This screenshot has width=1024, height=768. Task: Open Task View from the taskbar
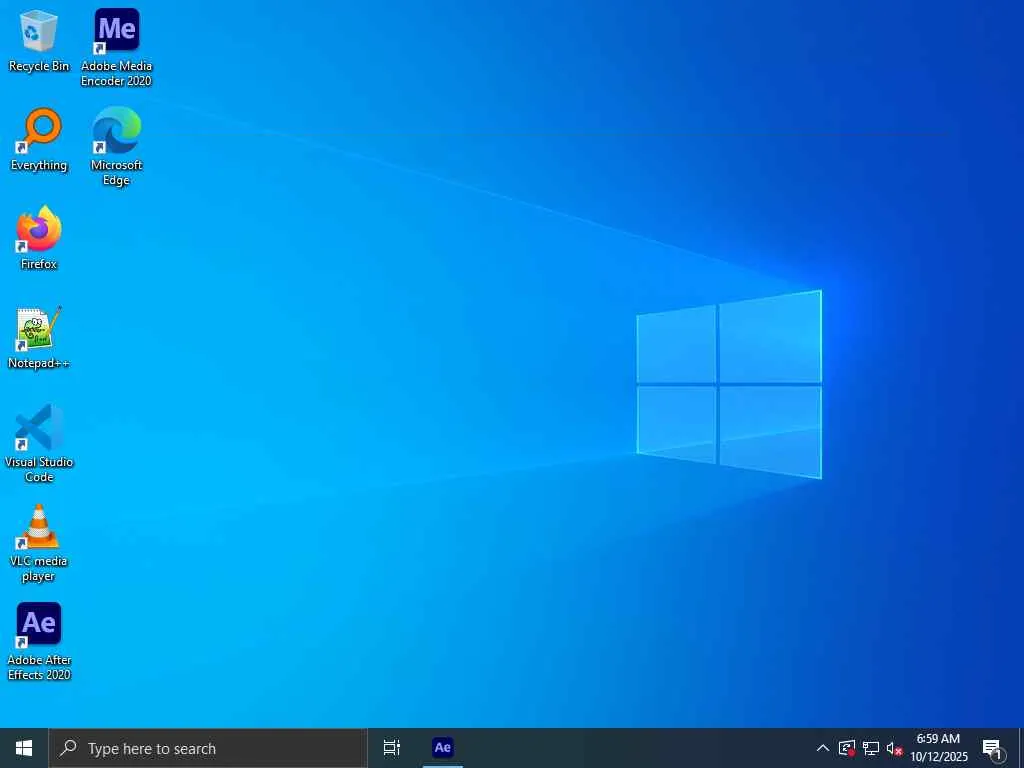point(392,748)
